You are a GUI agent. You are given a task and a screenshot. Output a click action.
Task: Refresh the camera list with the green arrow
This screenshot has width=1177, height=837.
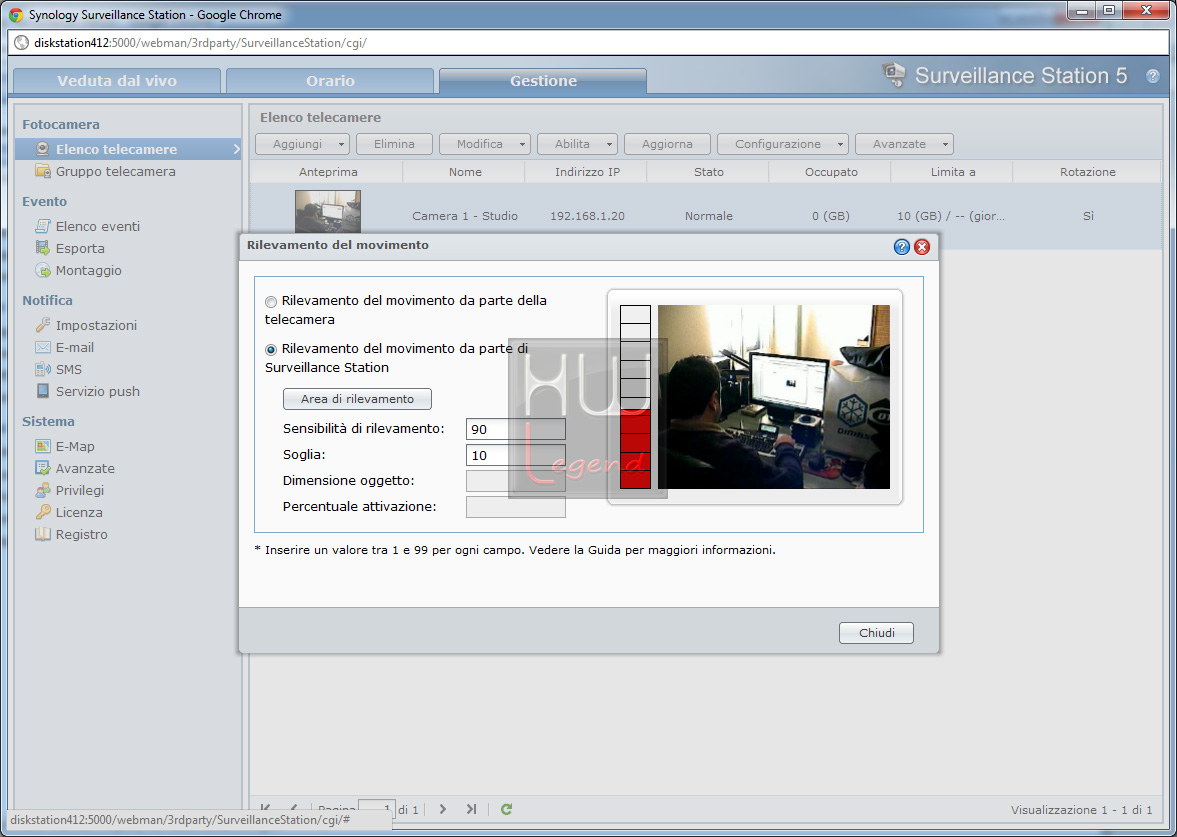pyautogui.click(x=507, y=809)
